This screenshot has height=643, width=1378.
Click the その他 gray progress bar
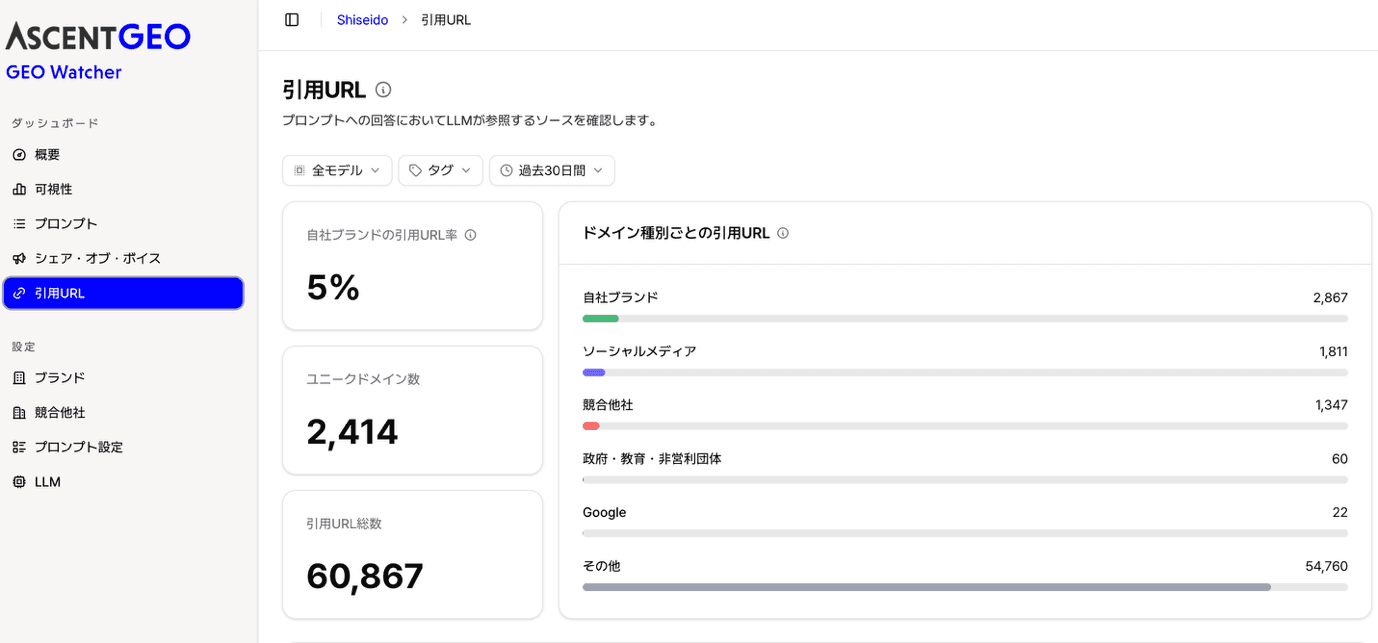coord(927,587)
